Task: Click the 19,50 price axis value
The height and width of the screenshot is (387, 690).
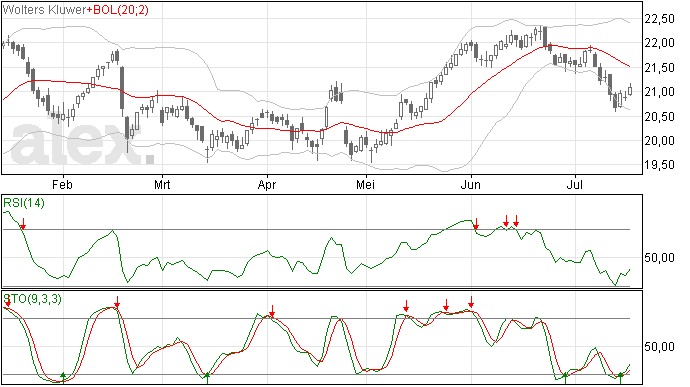Action: pos(659,165)
